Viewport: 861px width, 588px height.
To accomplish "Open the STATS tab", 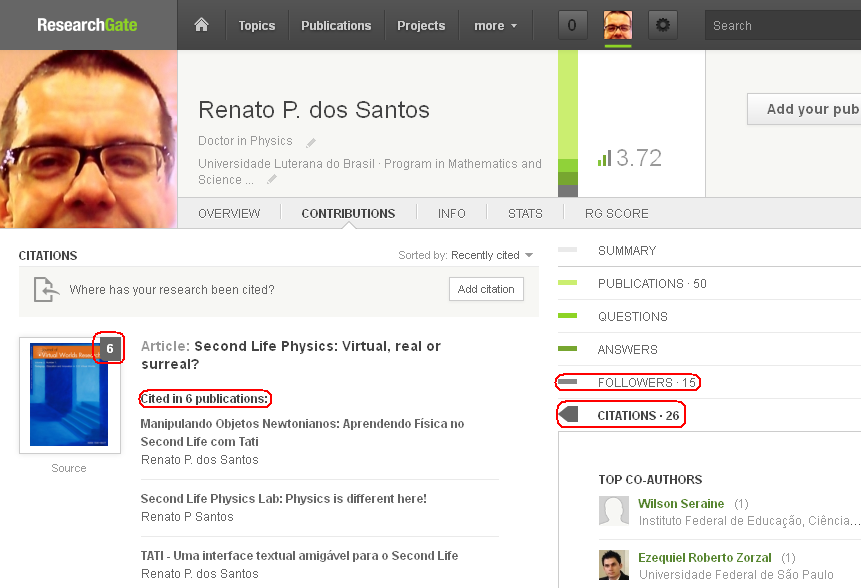I will 525,213.
